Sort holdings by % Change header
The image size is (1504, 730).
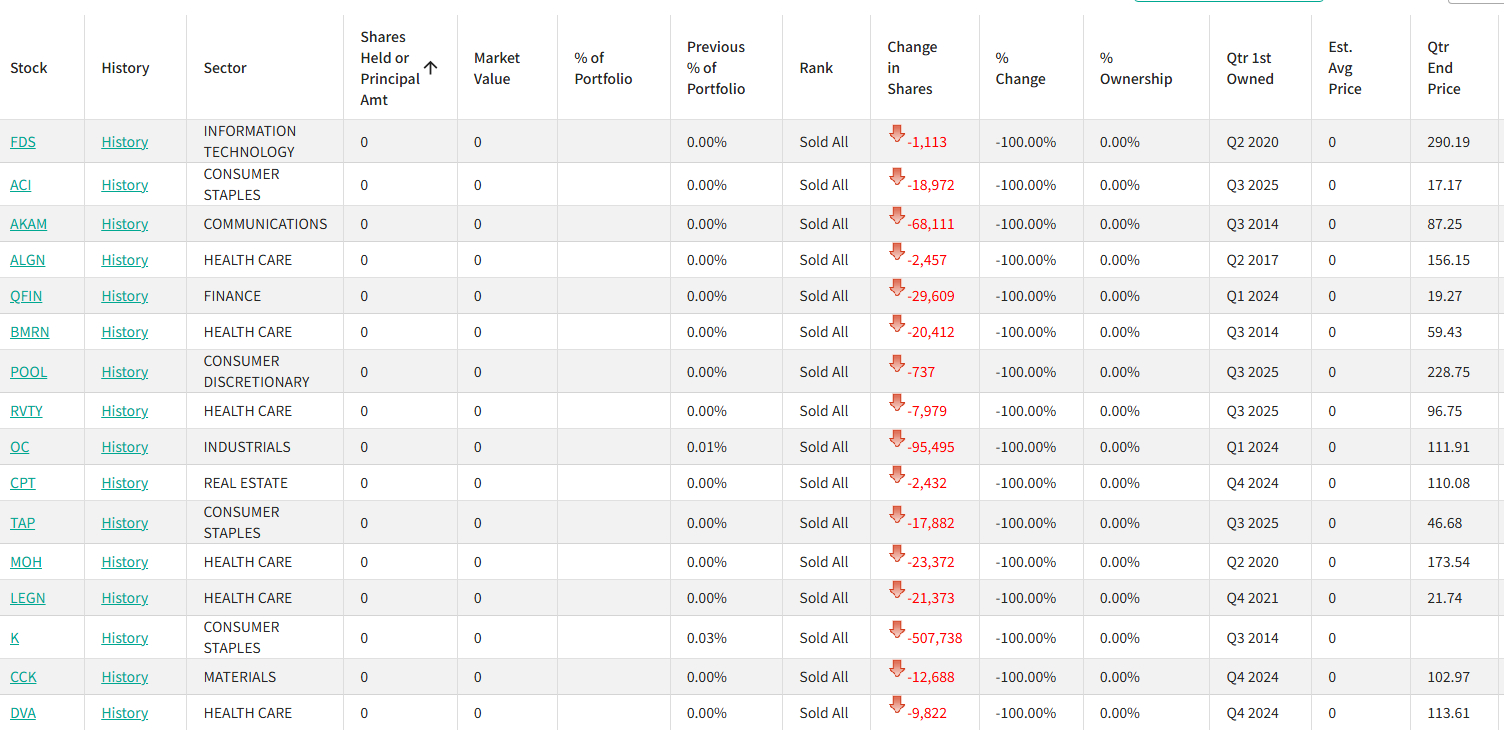[1020, 68]
